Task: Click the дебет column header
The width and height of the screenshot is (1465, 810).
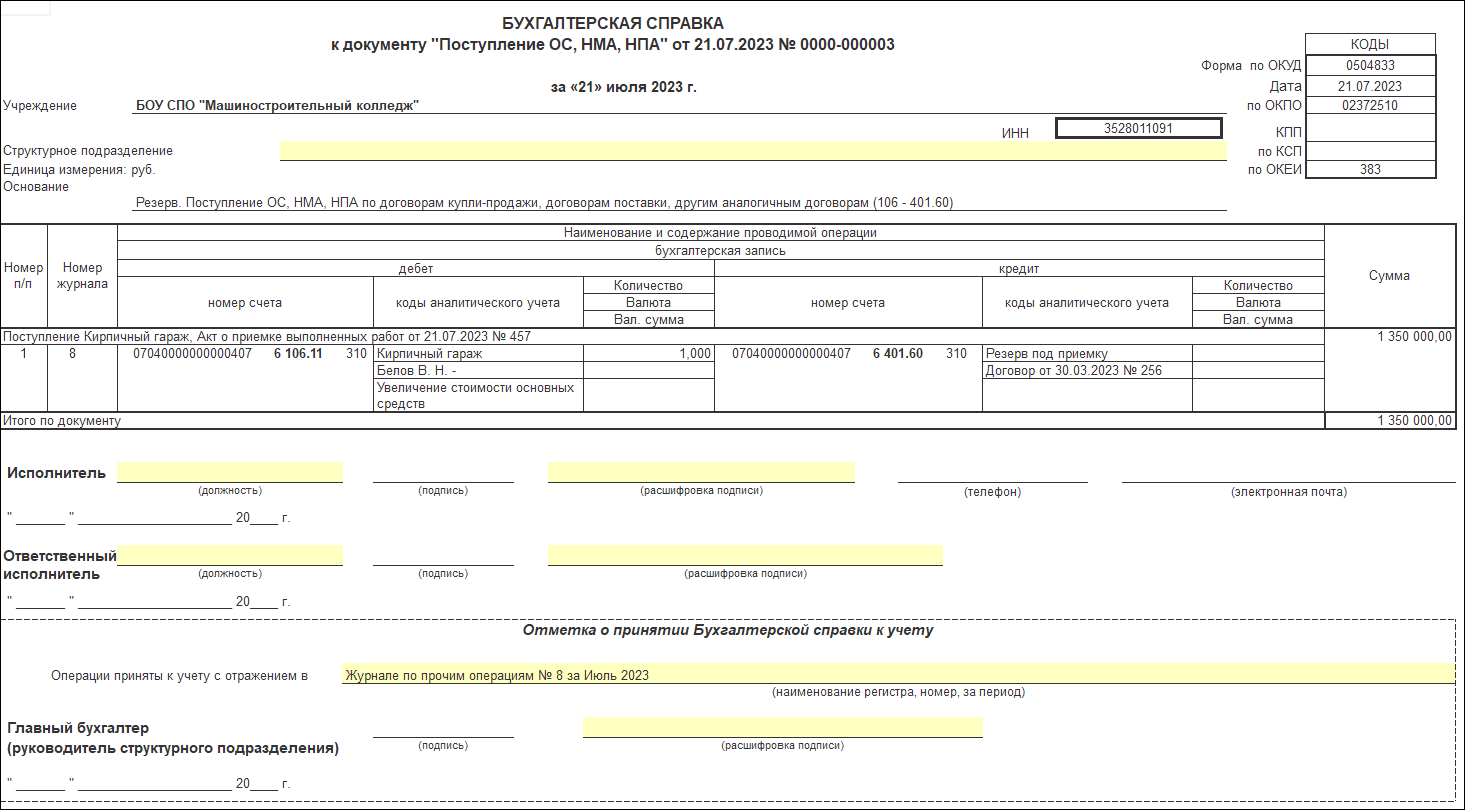Action: 416,269
